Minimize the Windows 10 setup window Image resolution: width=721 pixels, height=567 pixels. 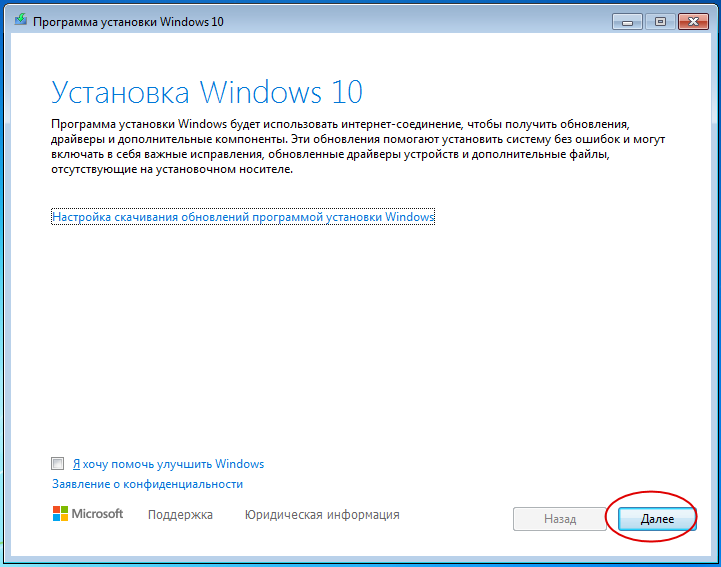point(627,22)
